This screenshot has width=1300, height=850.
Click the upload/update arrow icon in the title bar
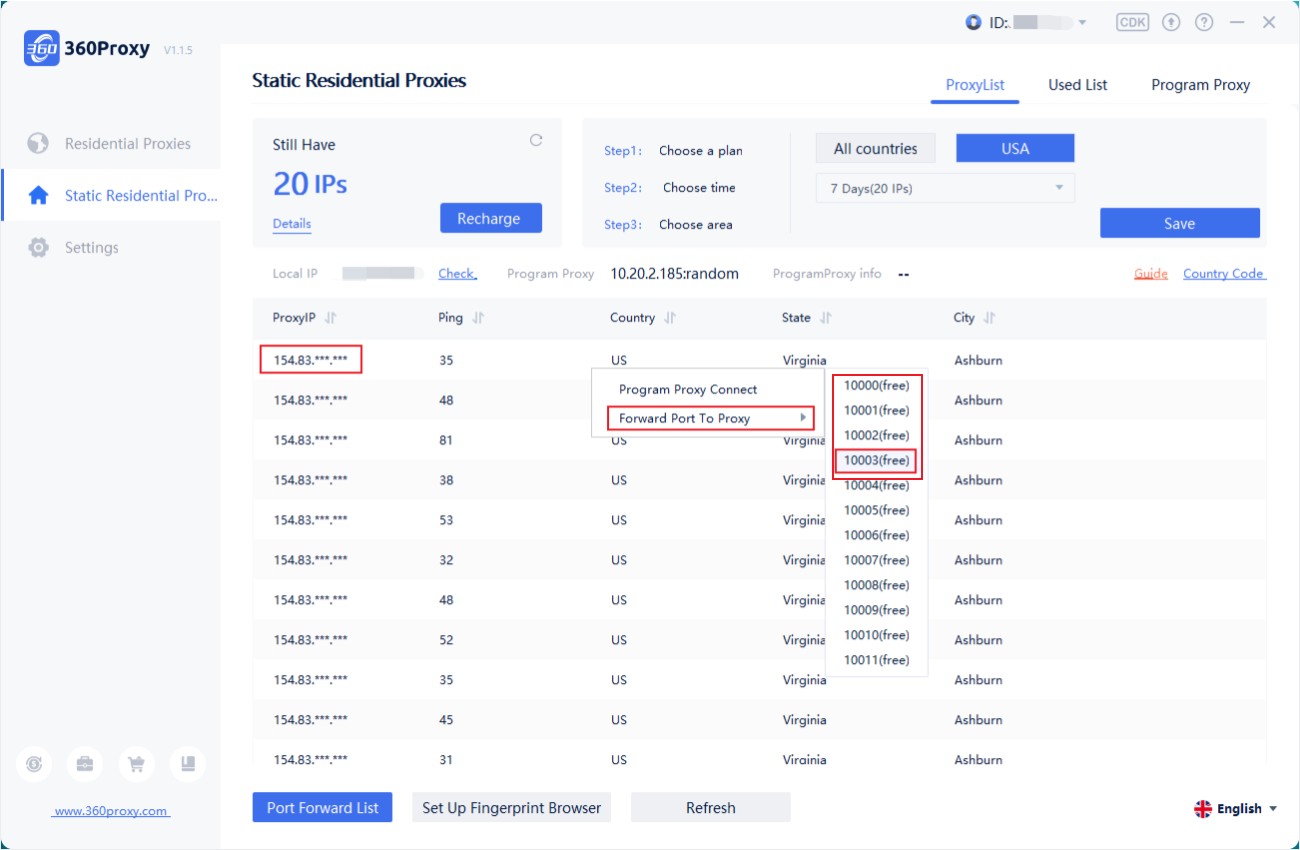click(x=1171, y=22)
